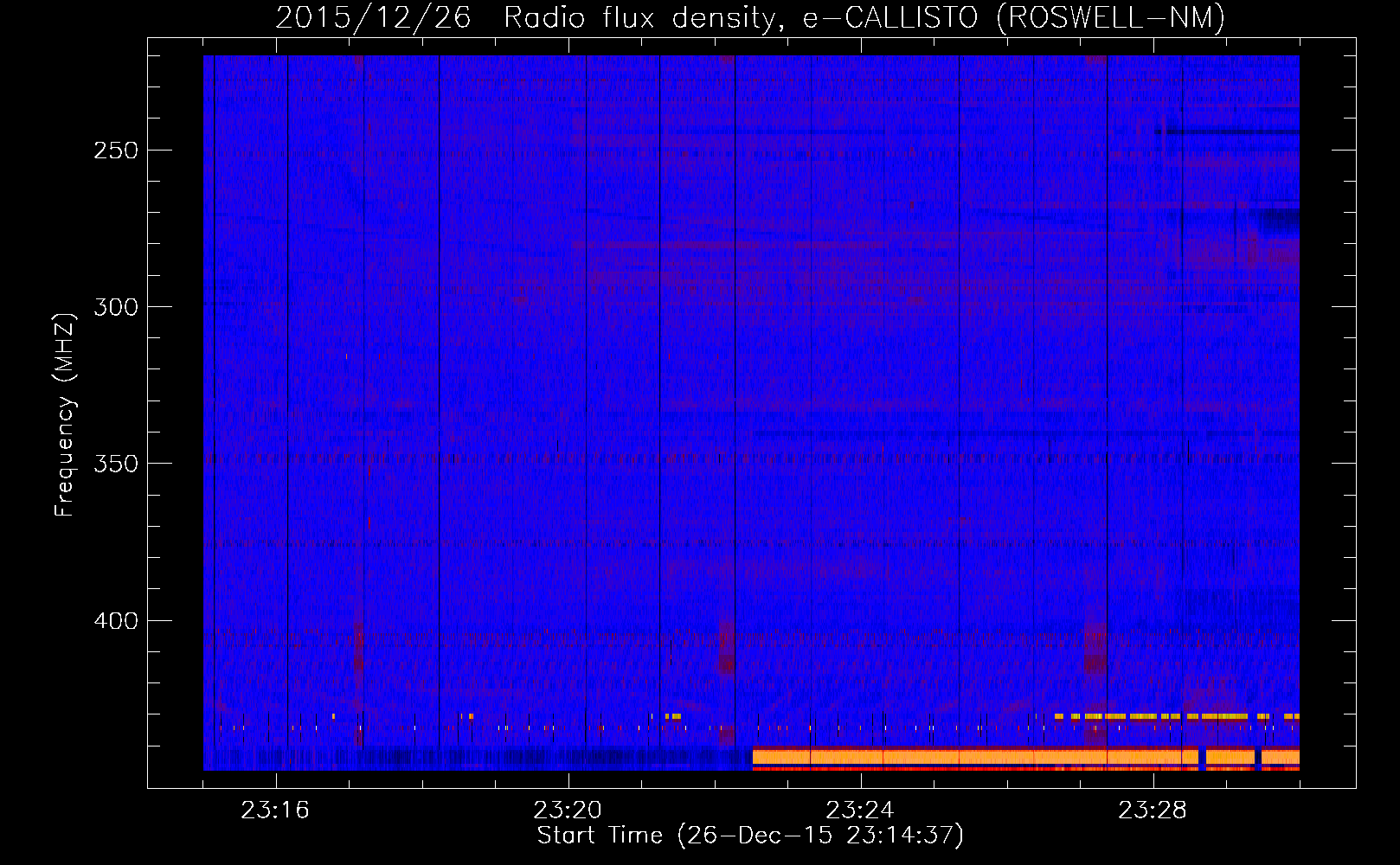Click the 250 frequency tick label

116,151
